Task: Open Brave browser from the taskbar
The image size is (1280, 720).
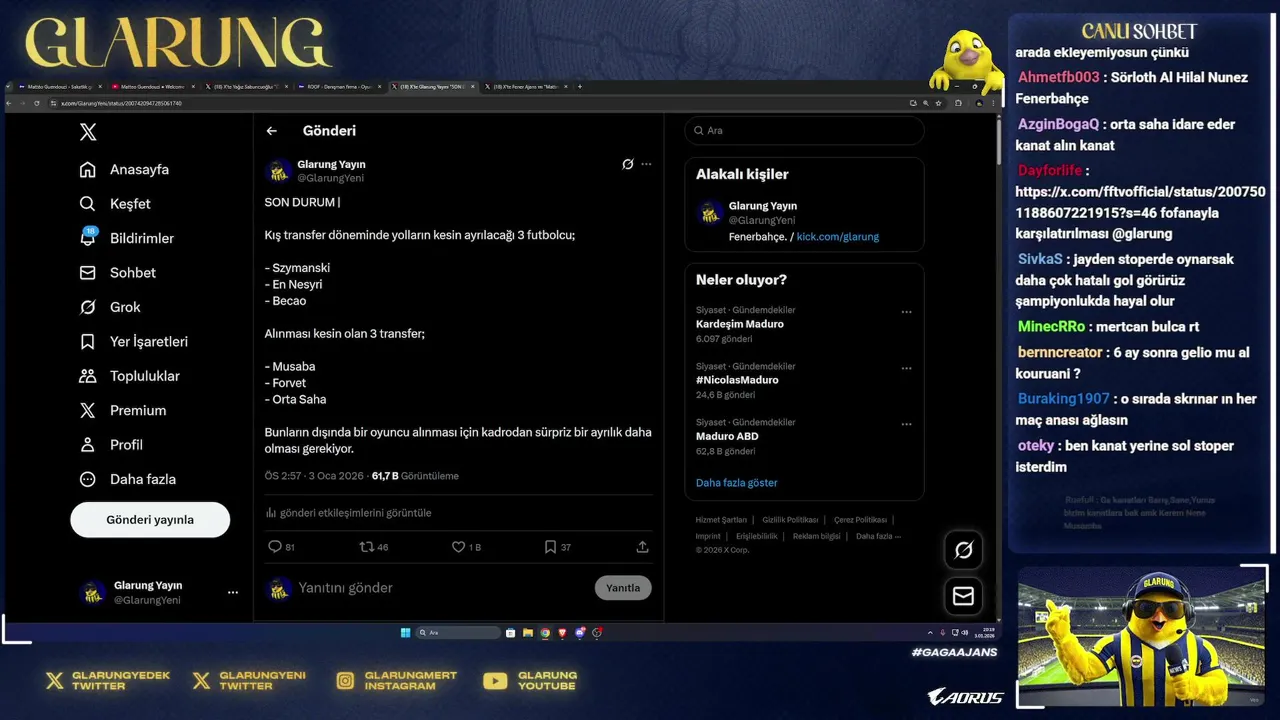Action: coord(562,632)
